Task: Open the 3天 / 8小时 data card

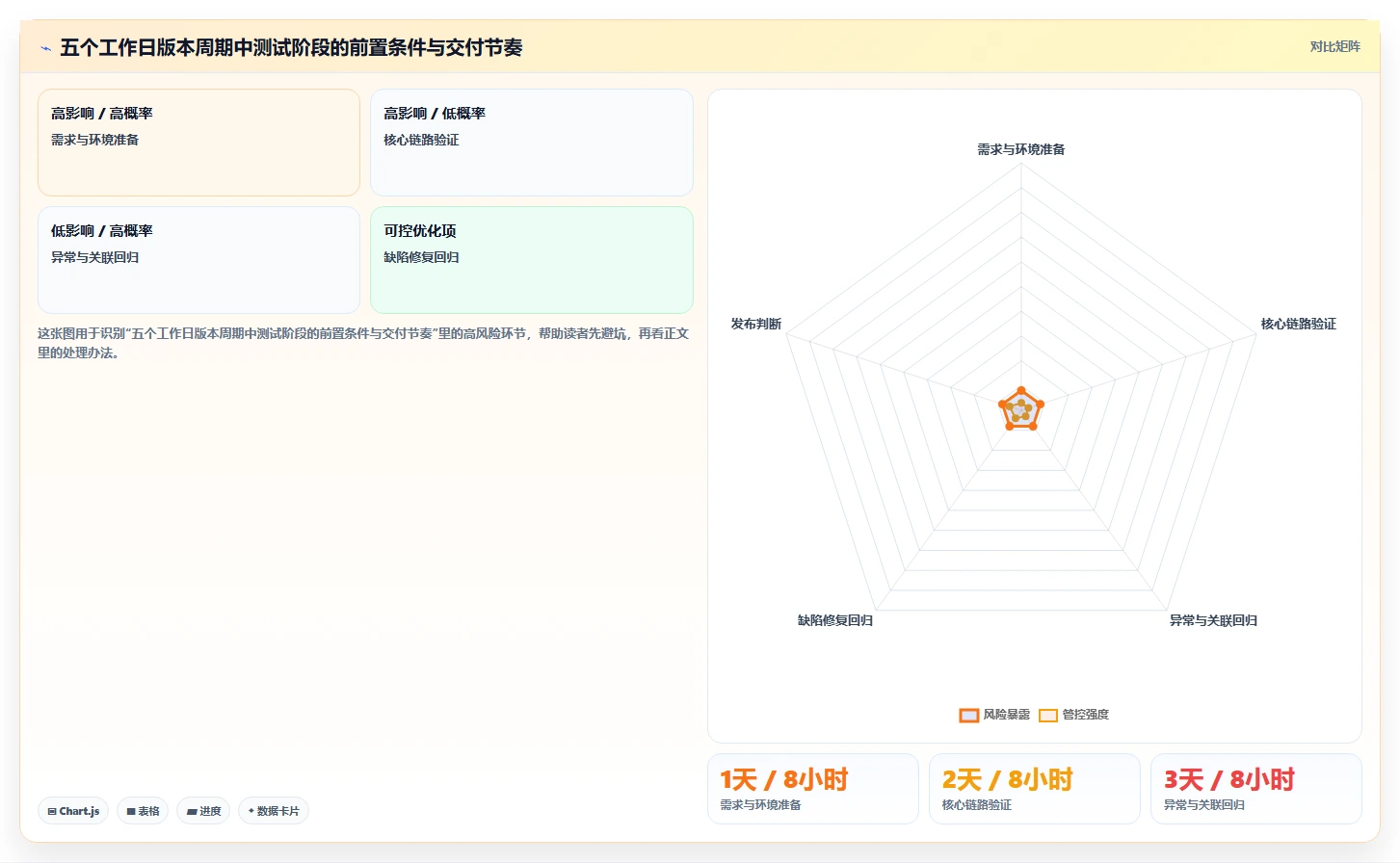Action: tap(1256, 789)
